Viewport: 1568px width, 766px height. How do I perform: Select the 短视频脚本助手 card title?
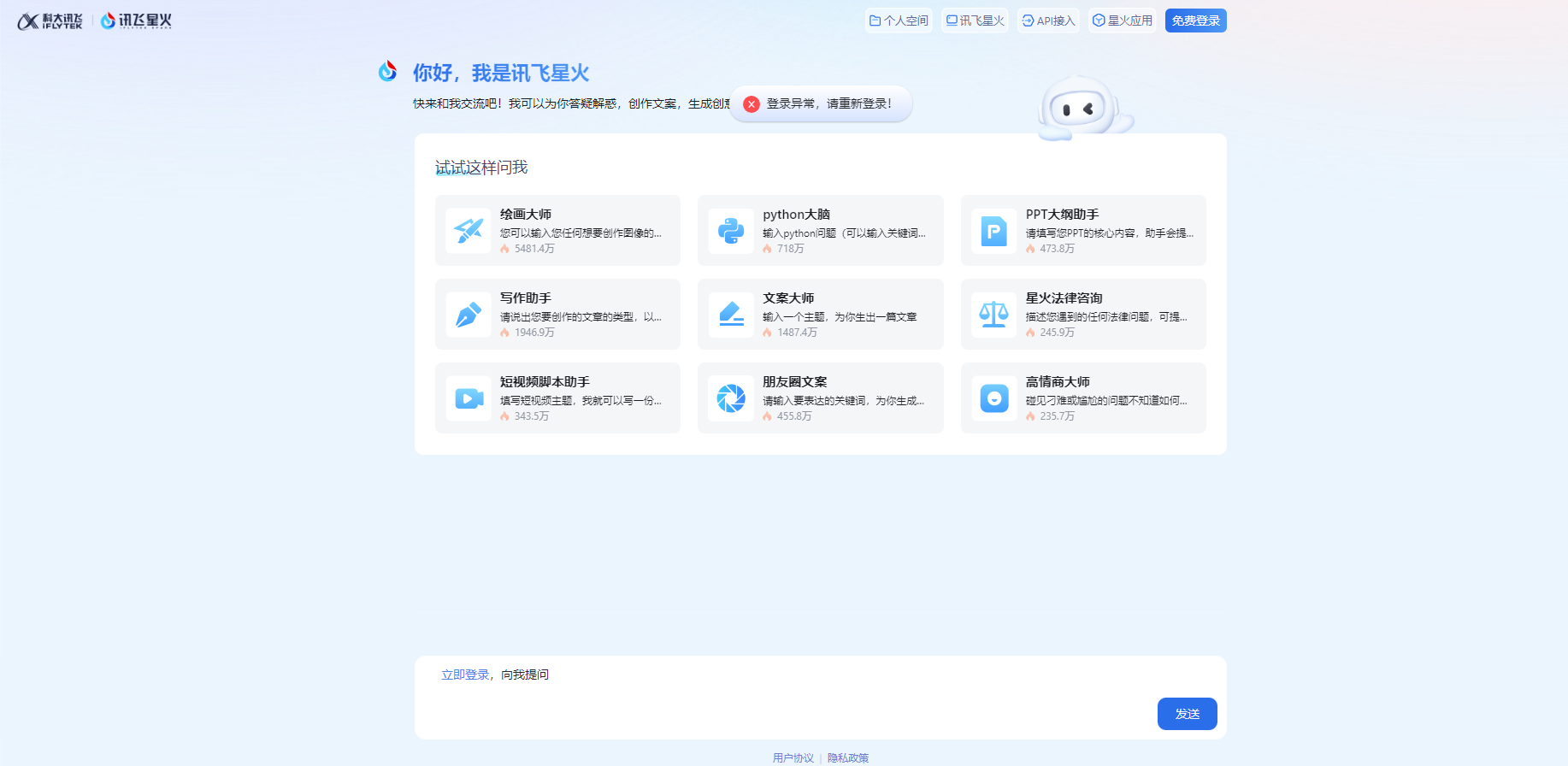pyautogui.click(x=545, y=382)
